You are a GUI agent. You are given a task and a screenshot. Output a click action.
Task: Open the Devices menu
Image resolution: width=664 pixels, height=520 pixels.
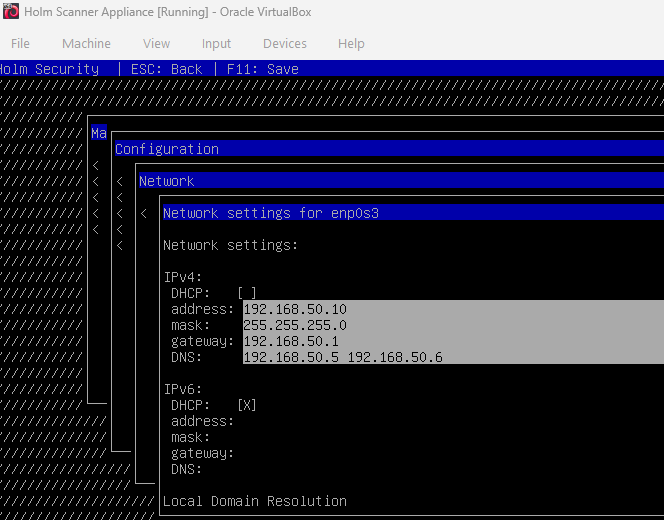click(285, 44)
